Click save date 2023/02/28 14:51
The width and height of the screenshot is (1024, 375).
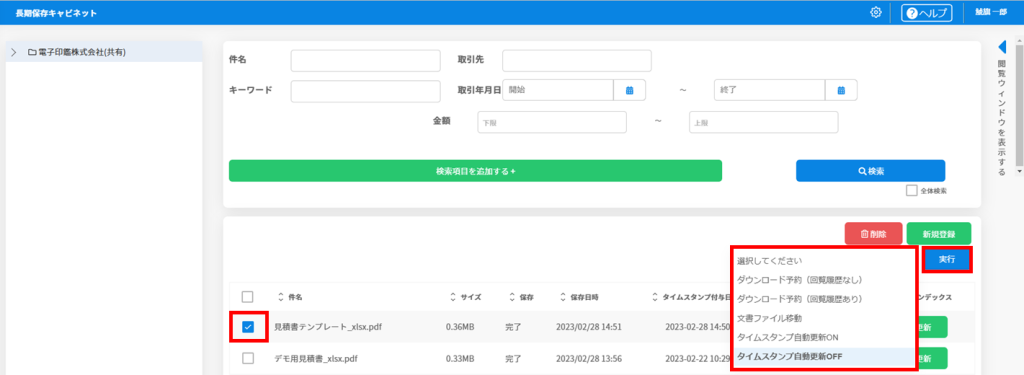click(x=588, y=327)
